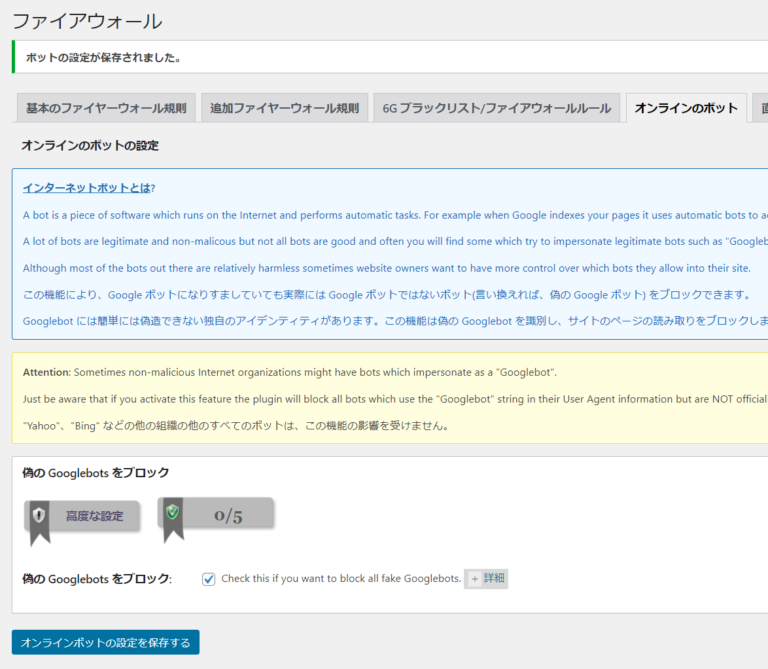Click the "Yahoo"、"Bing" note line
This screenshot has height=669, width=768.
click(x=236, y=426)
